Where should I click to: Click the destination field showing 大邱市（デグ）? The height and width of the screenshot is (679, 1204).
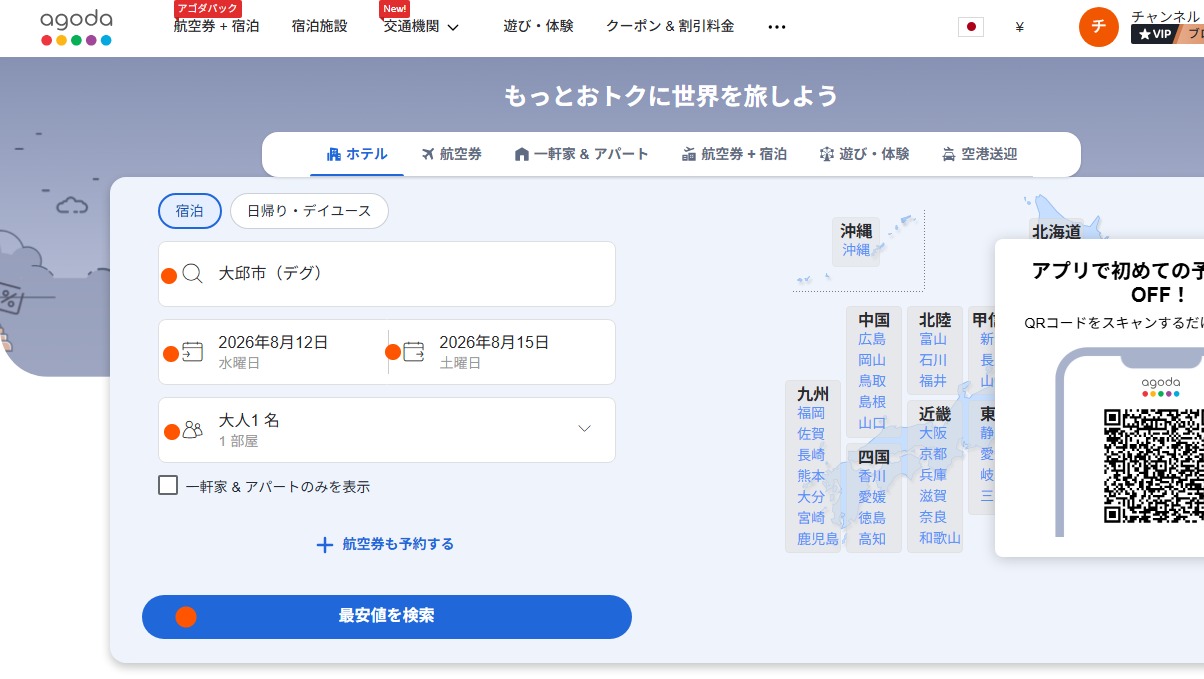coord(387,274)
